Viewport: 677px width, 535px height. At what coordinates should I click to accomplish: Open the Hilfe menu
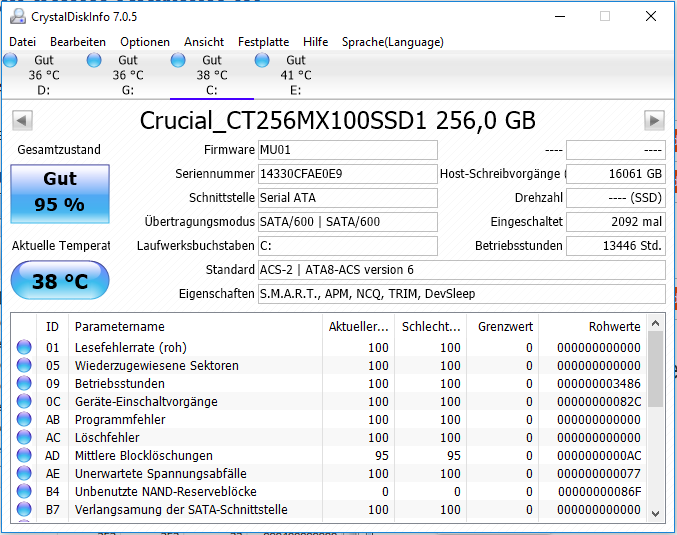315,42
